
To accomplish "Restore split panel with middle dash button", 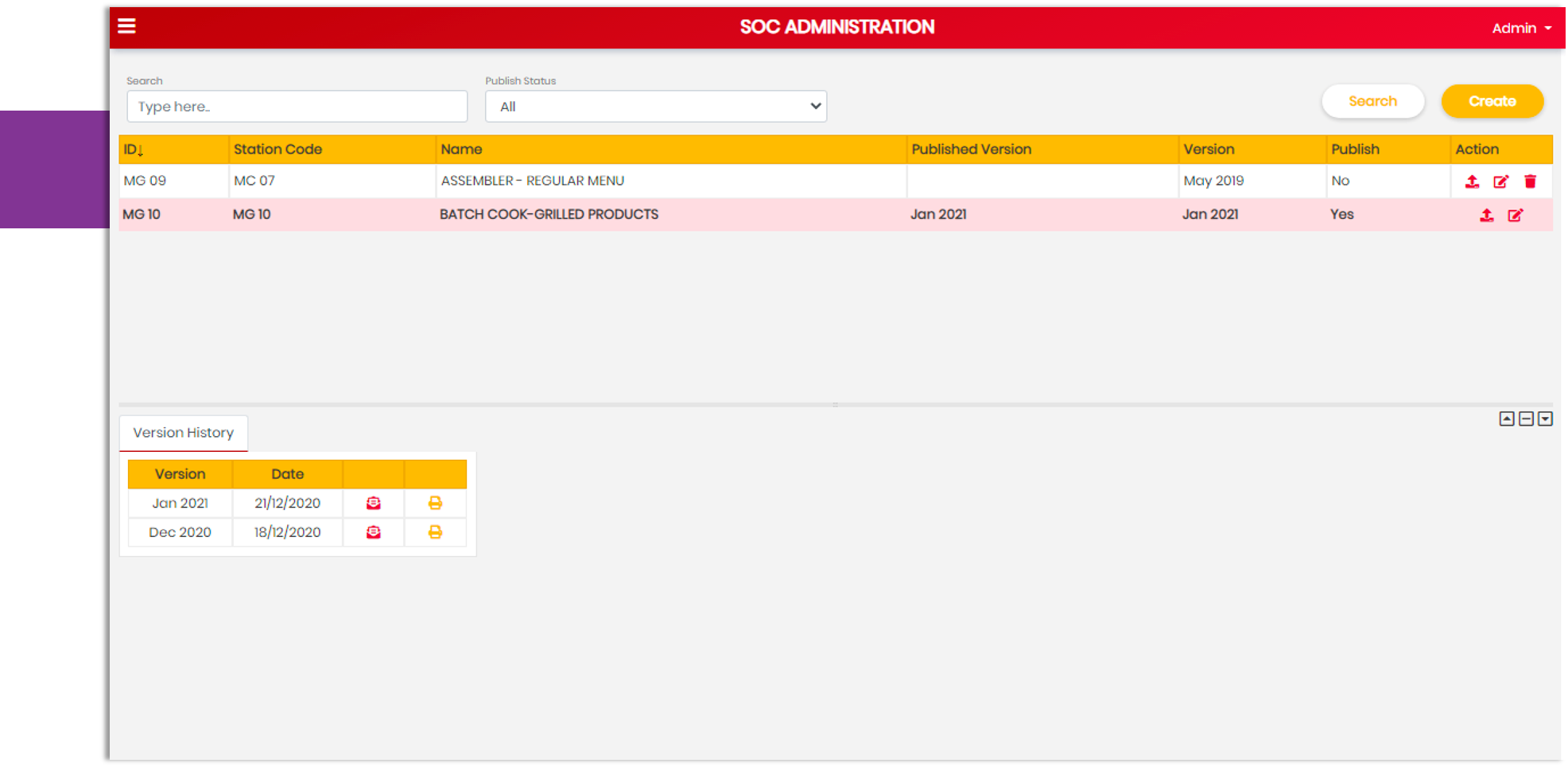I will [x=1526, y=419].
